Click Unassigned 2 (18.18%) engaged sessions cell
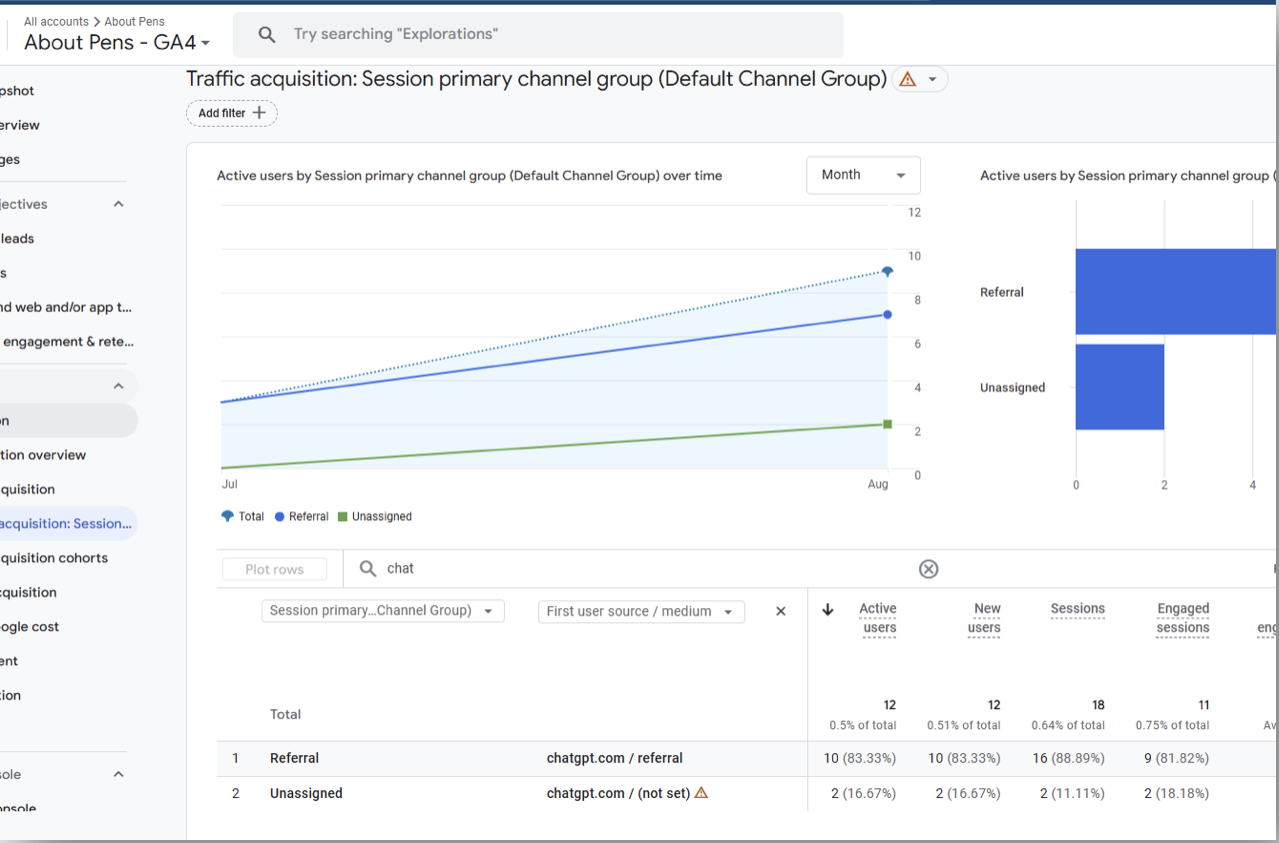1279x843 pixels. point(1176,794)
